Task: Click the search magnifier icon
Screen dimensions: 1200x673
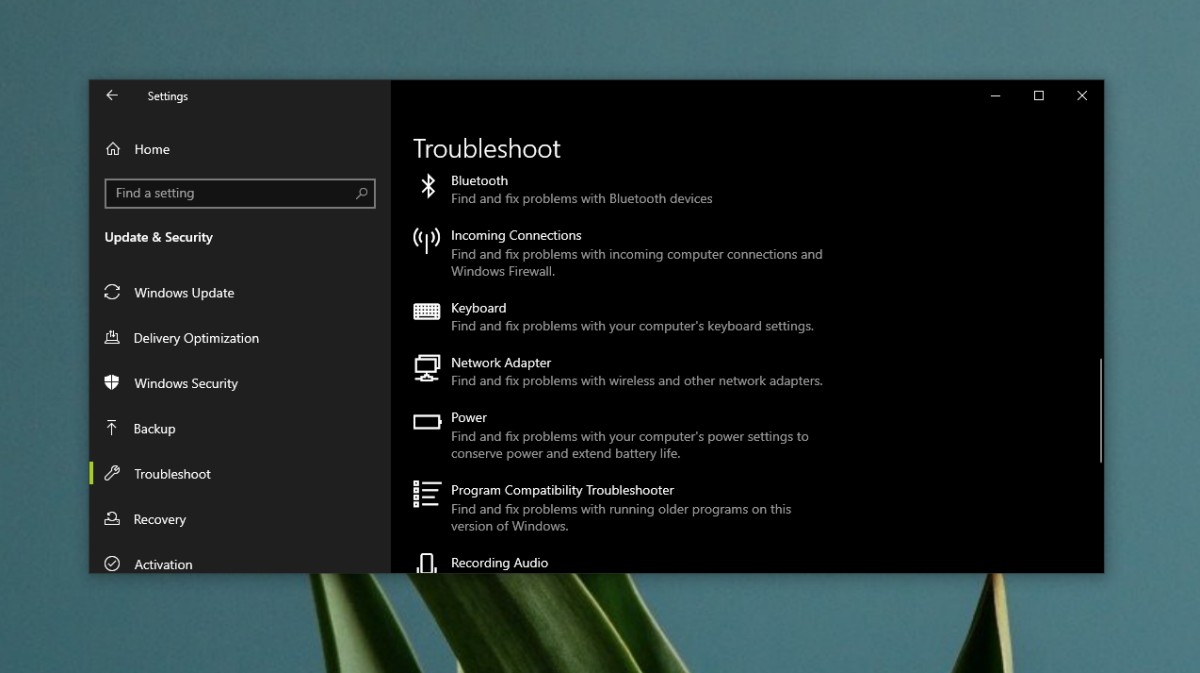Action: 361,193
